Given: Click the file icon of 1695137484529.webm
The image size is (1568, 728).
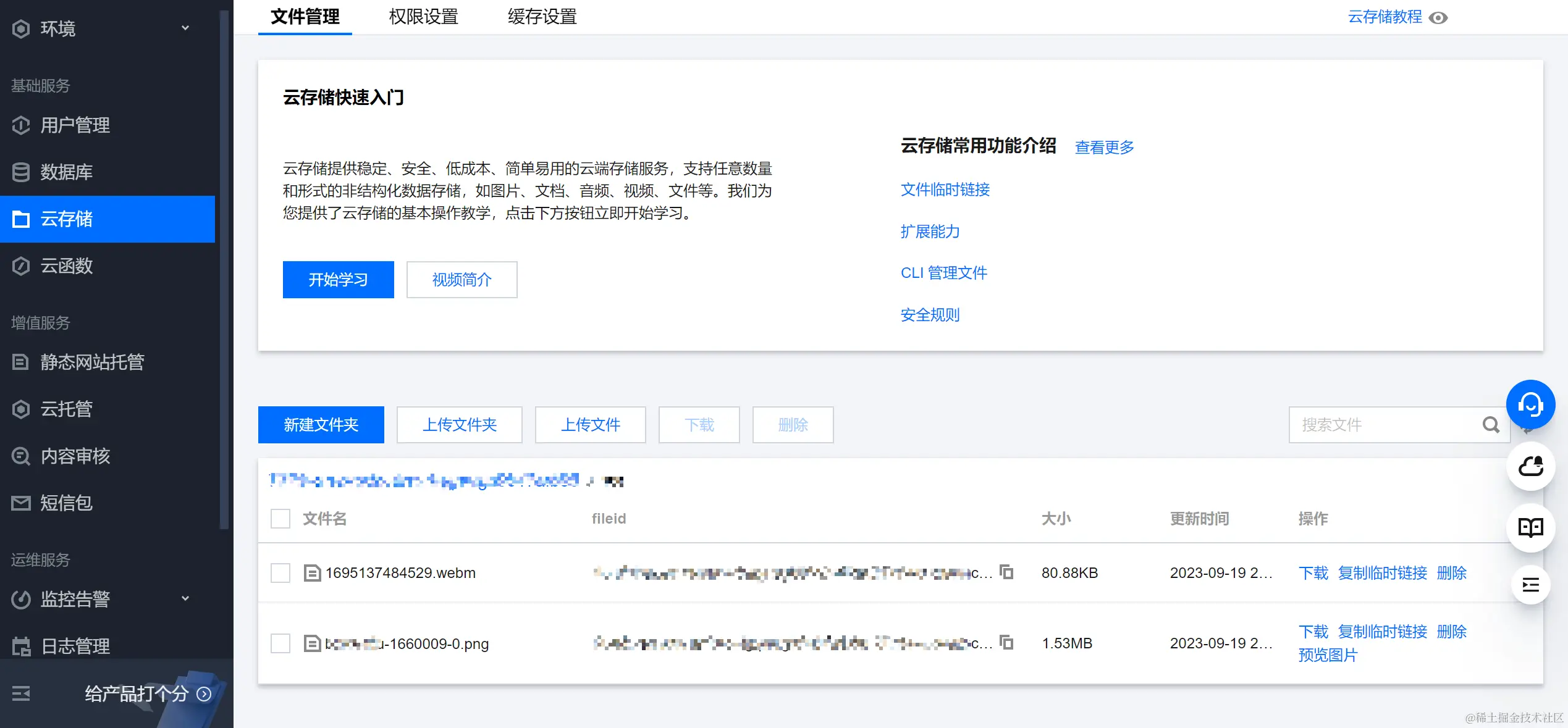Looking at the screenshot, I should pos(312,573).
